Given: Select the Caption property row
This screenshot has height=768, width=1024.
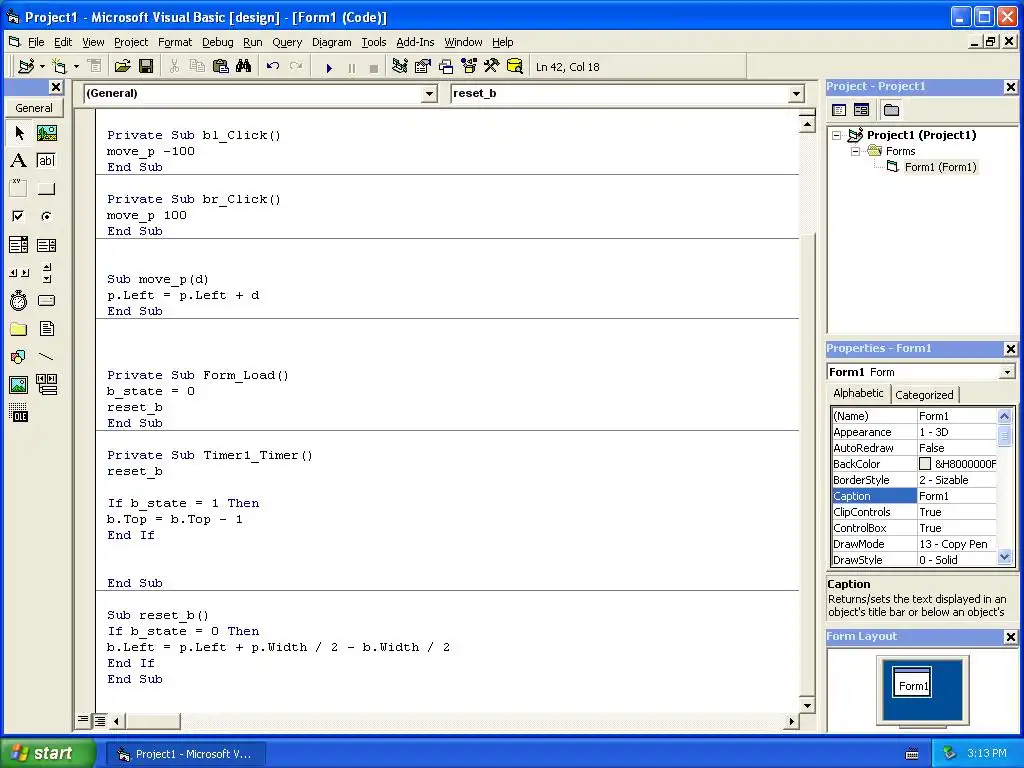Looking at the screenshot, I should [x=914, y=496].
